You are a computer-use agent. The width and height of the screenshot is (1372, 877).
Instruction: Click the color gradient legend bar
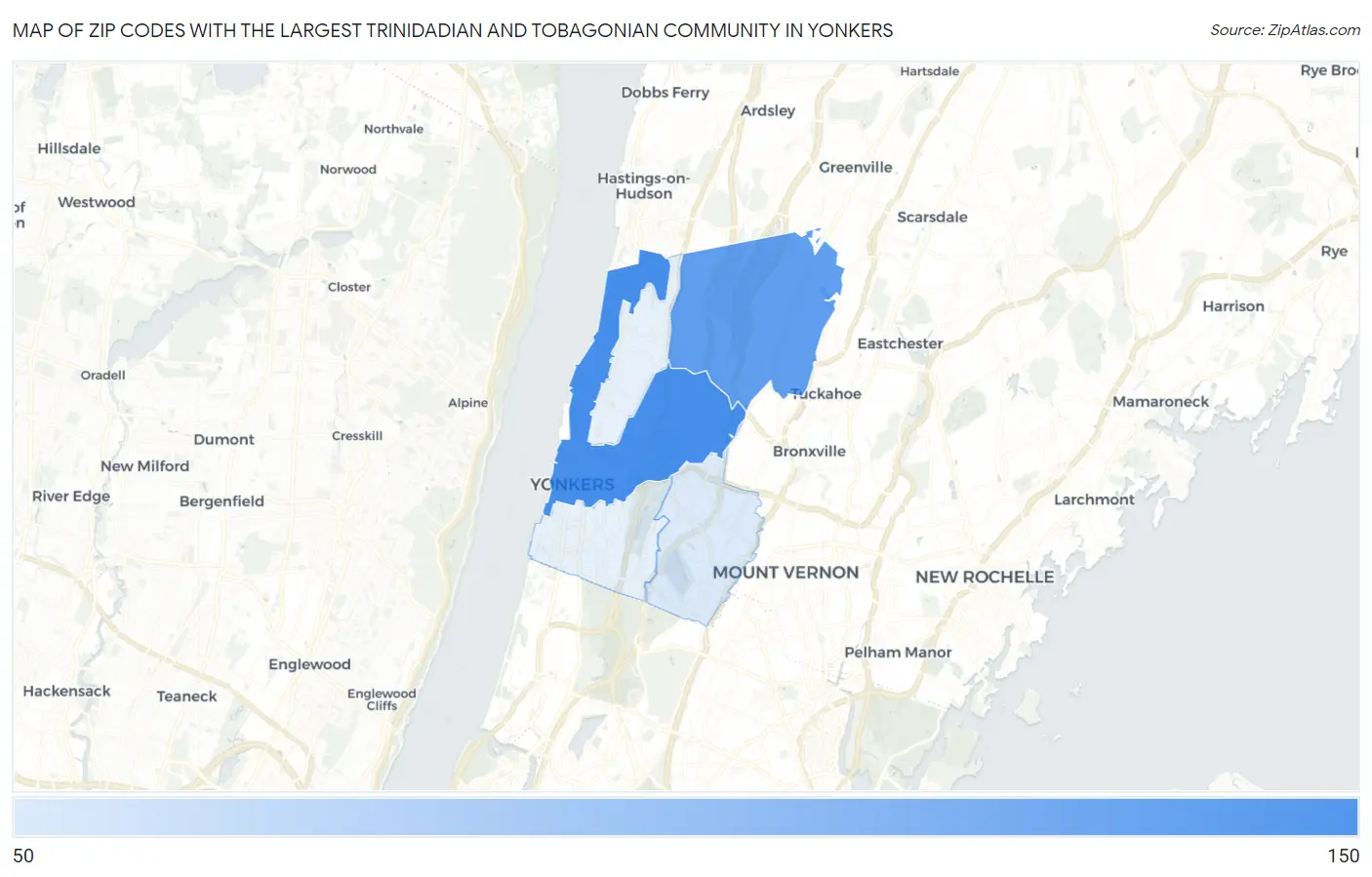[x=685, y=817]
